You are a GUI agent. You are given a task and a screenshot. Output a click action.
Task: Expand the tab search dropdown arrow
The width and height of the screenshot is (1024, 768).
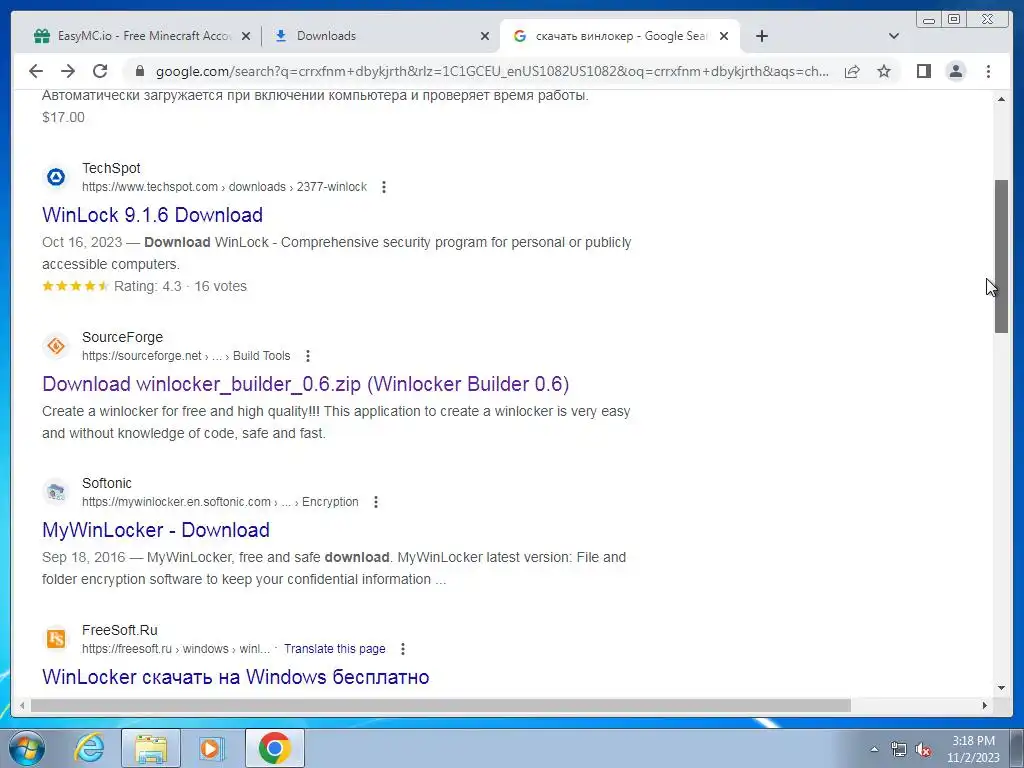(x=894, y=36)
